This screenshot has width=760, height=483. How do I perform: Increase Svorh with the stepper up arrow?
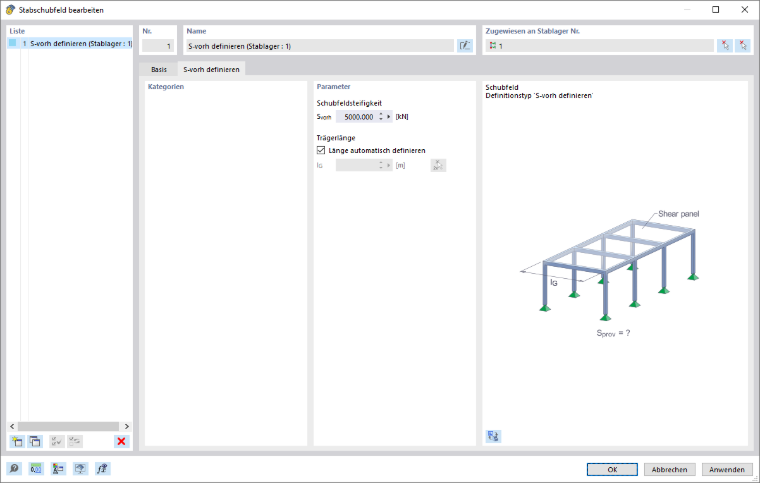pyautogui.click(x=381, y=114)
